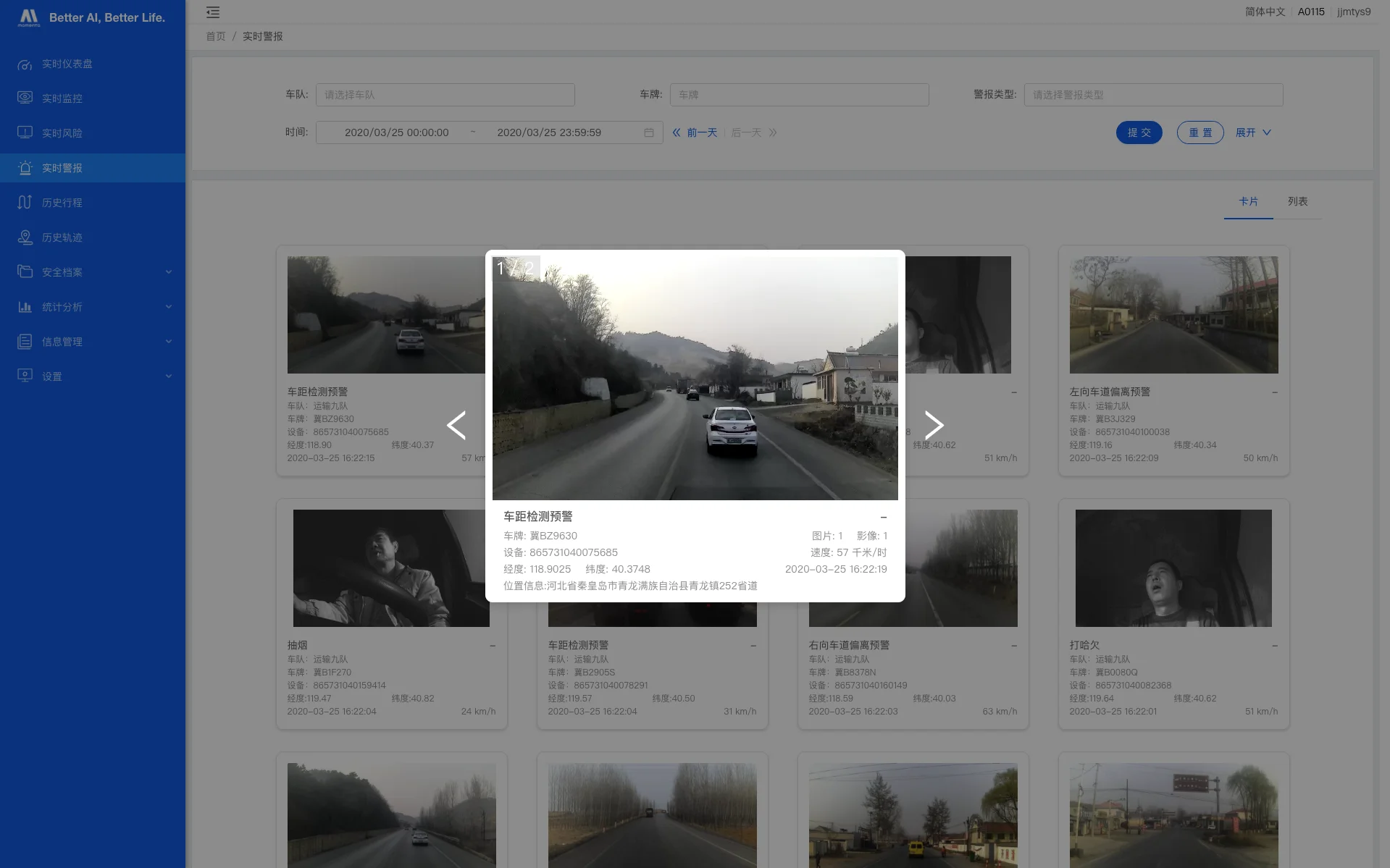Click the calendar icon in time range
Viewport: 1390px width, 868px height.
pos(648,132)
